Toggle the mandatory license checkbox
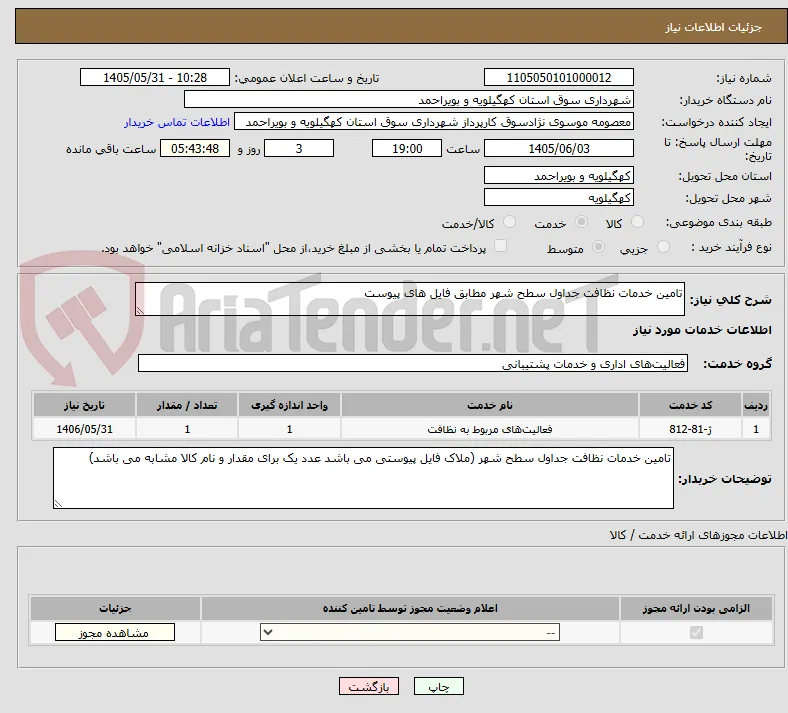Image resolution: width=788 pixels, height=713 pixels. click(696, 632)
